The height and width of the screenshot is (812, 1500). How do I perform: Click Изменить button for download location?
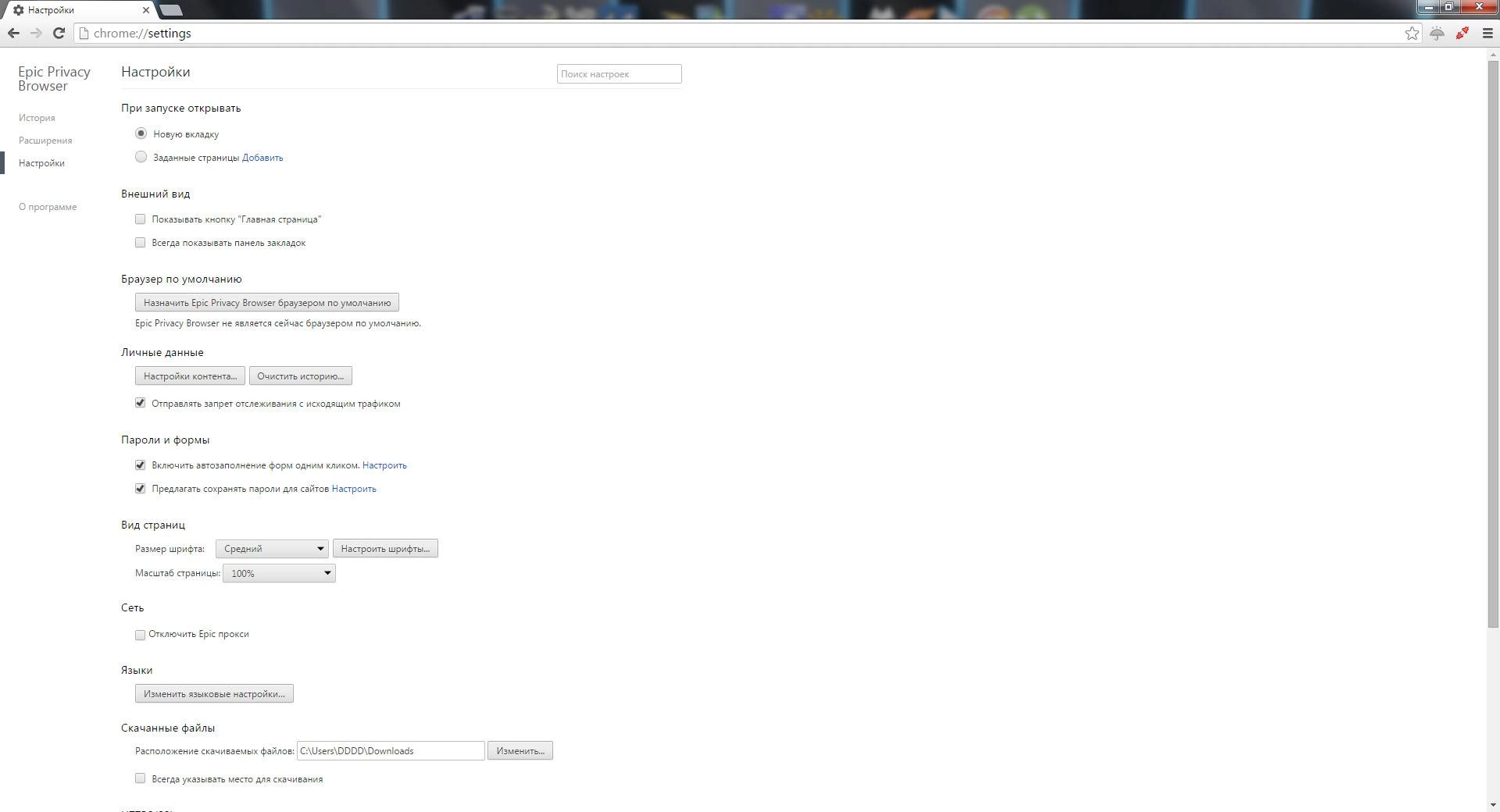(x=520, y=750)
